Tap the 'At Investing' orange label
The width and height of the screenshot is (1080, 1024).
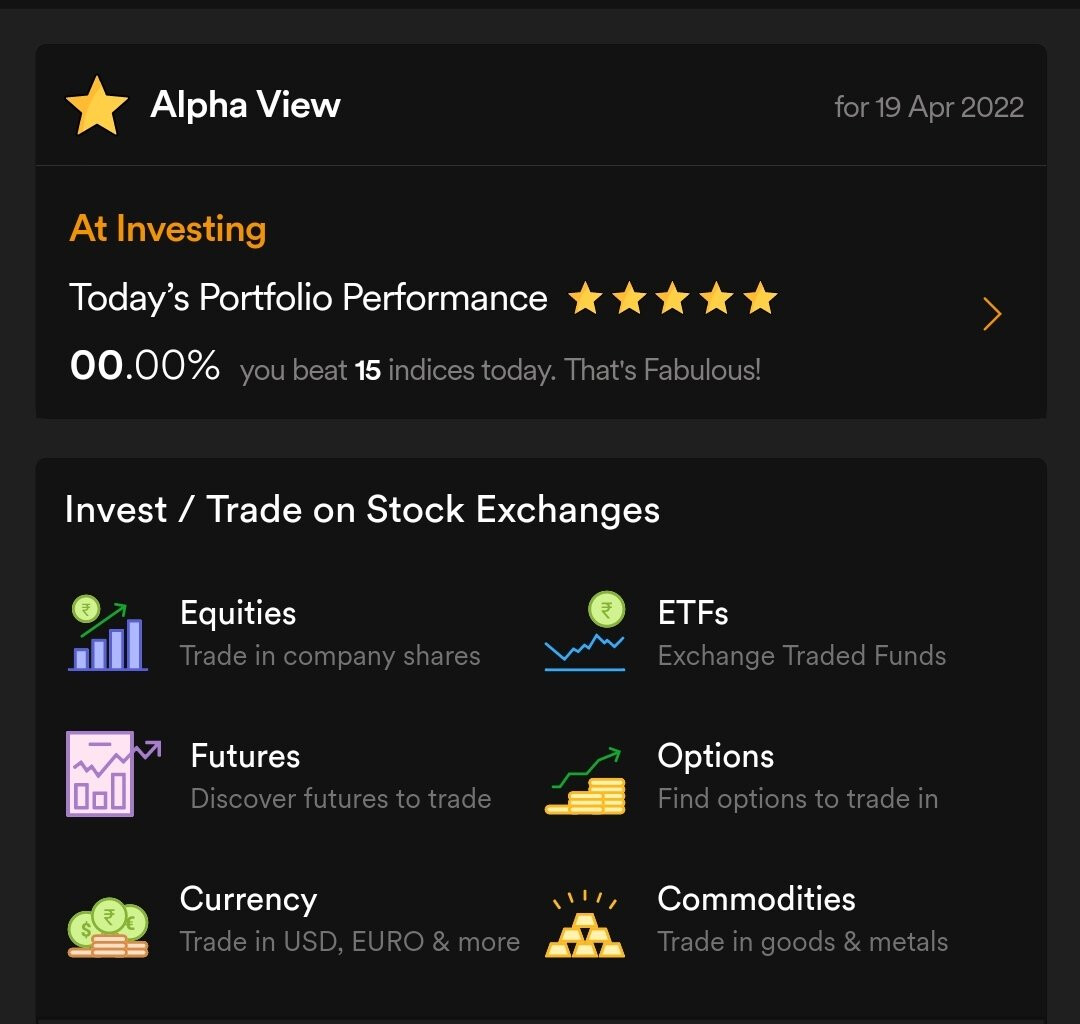[x=167, y=229]
